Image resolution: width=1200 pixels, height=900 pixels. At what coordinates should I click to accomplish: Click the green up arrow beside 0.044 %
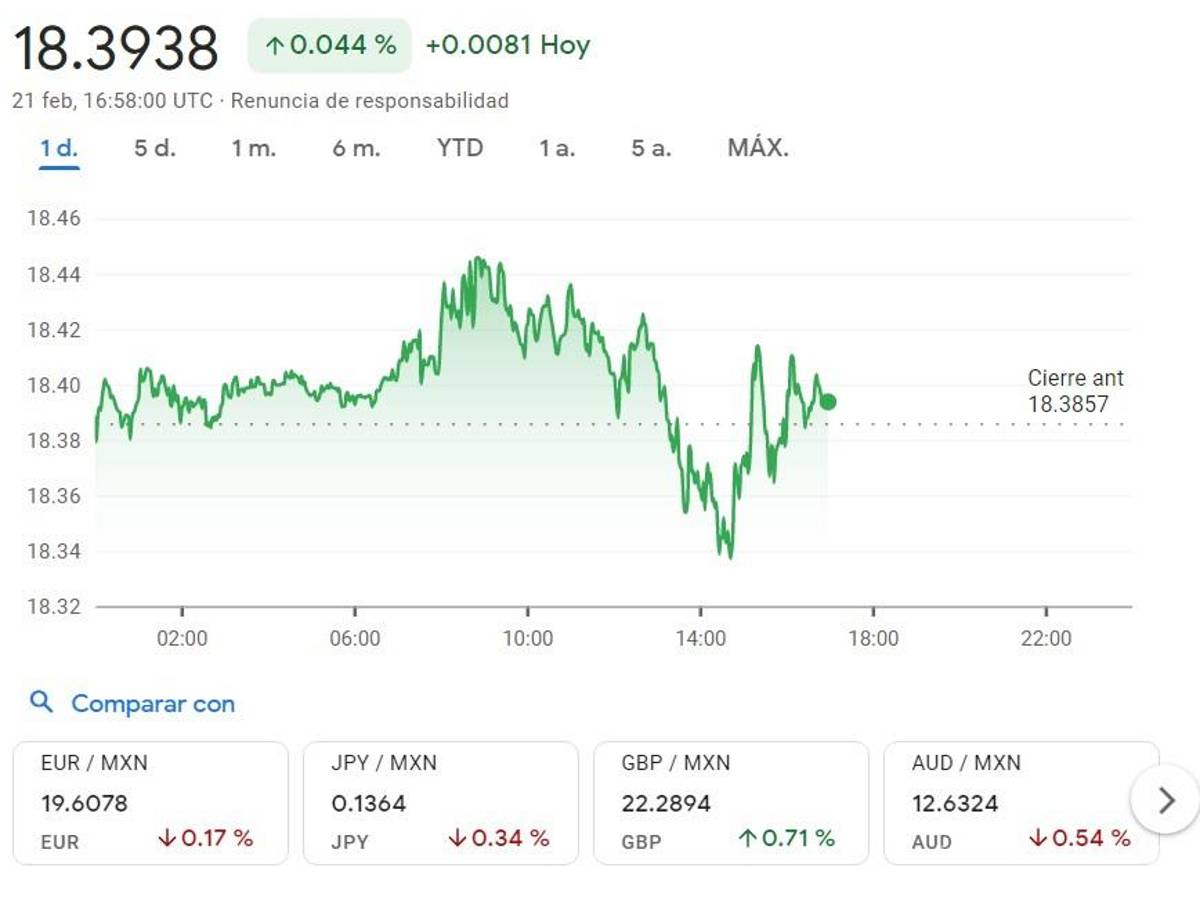pyautogui.click(x=275, y=45)
